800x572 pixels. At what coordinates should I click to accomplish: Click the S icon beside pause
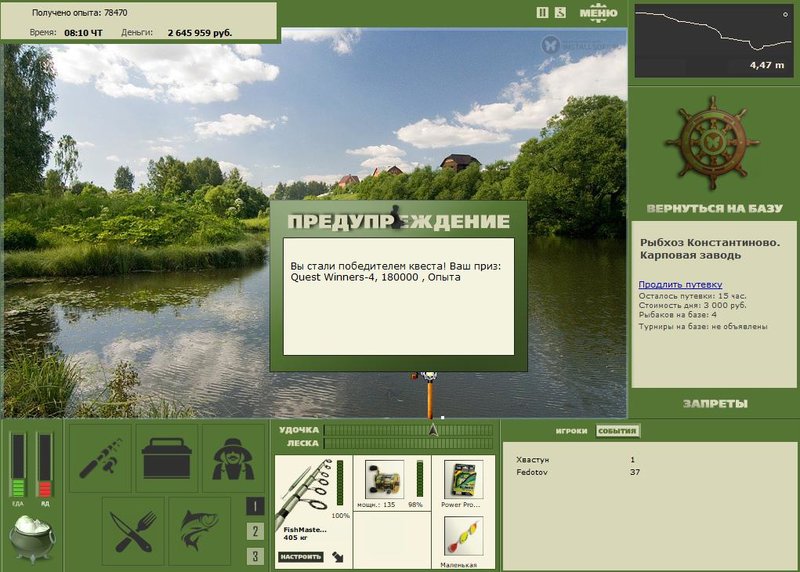coord(560,13)
